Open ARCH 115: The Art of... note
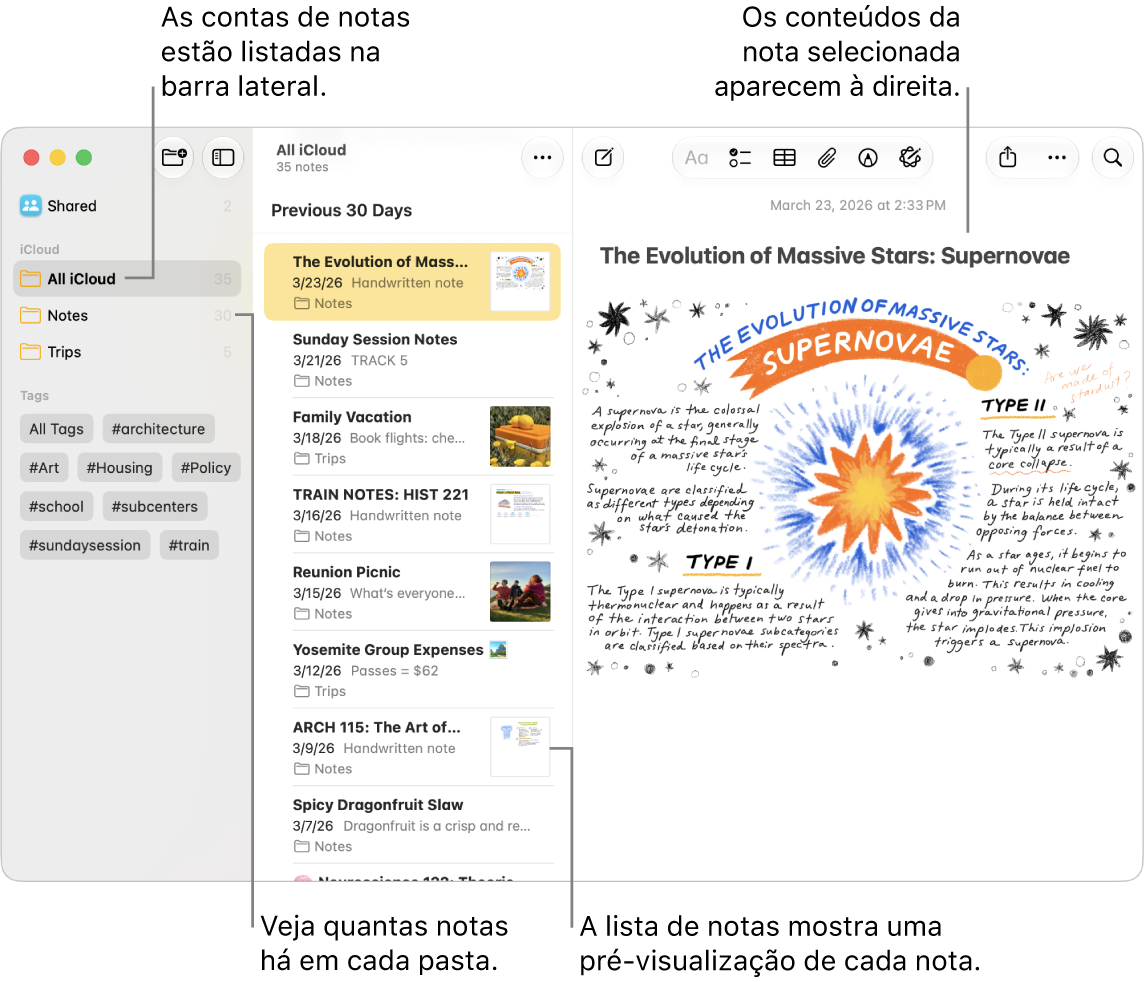Viewport: 1146px width, 982px height. pos(412,747)
